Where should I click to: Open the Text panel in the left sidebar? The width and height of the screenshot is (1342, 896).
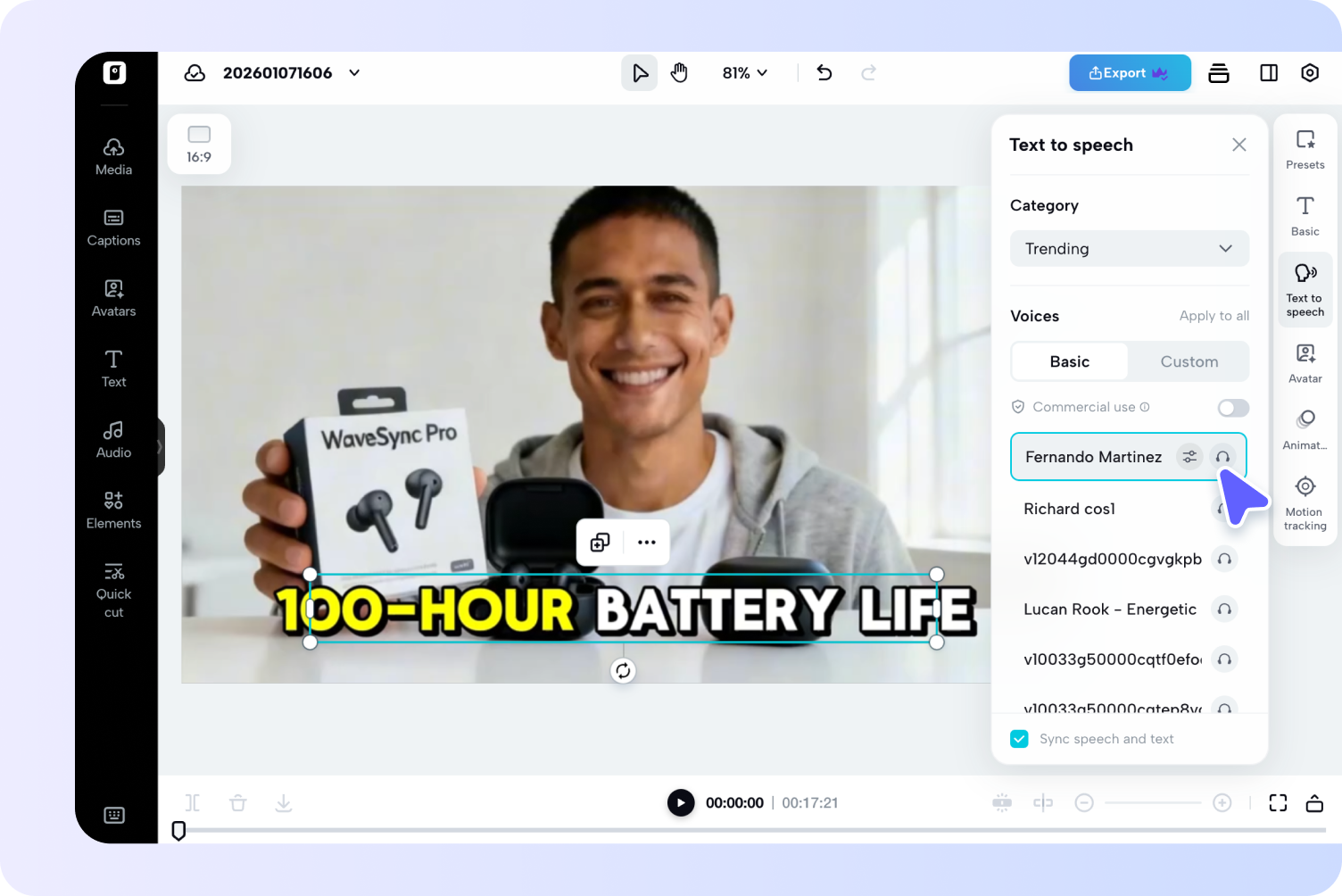(x=113, y=369)
